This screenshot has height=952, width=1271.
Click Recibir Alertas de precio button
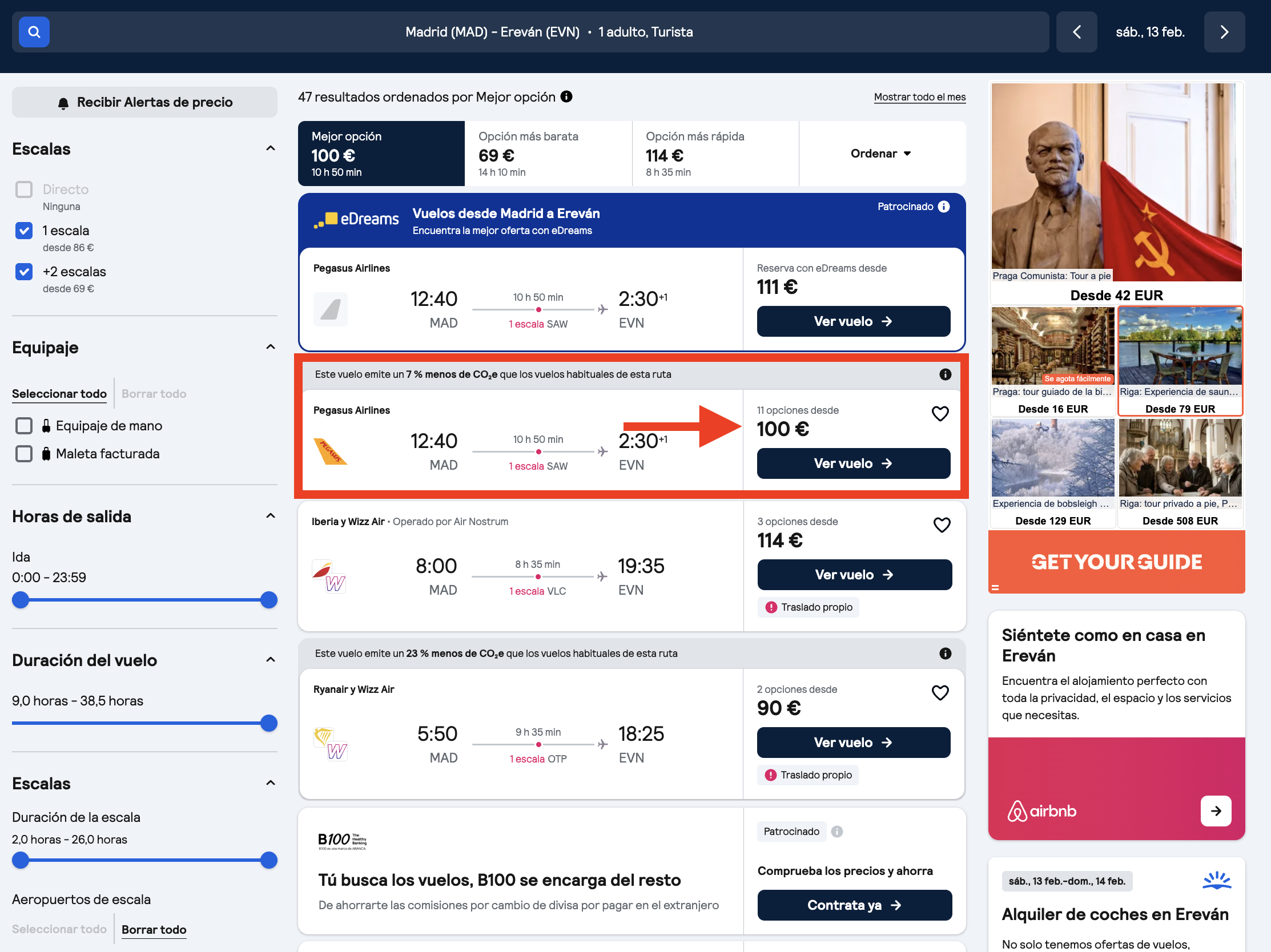(145, 102)
